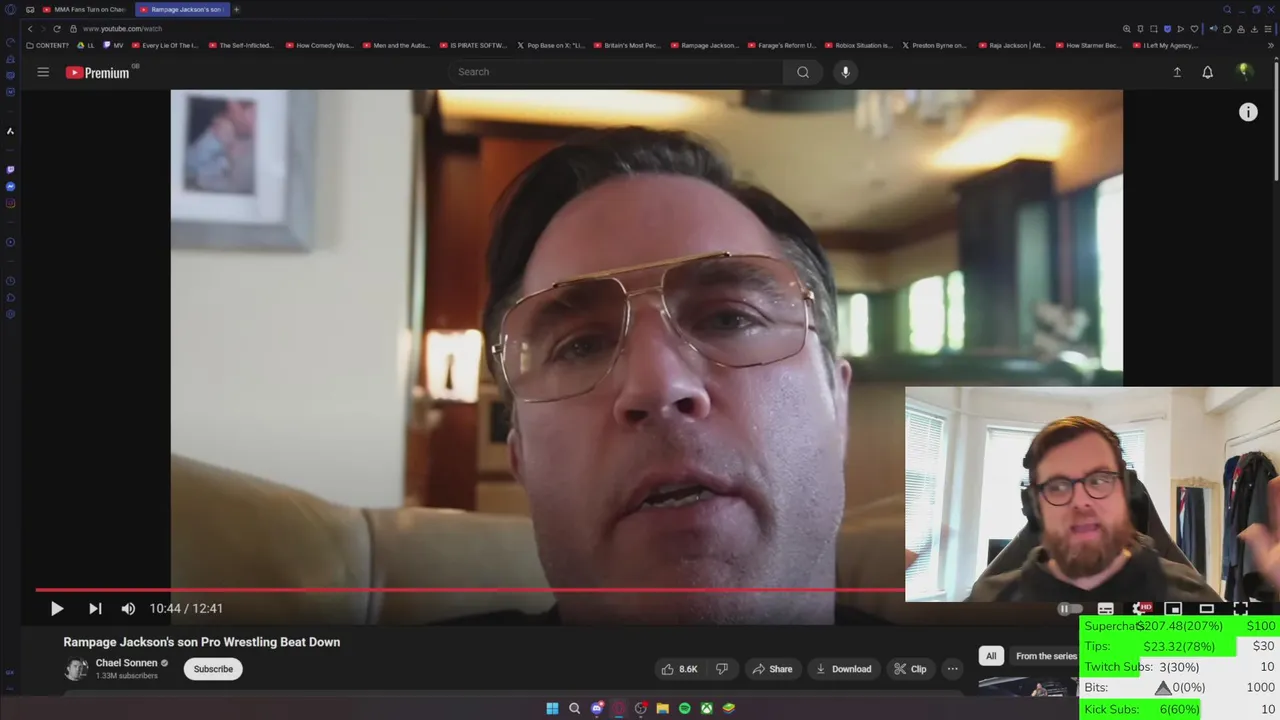Share the video

[x=771, y=669]
